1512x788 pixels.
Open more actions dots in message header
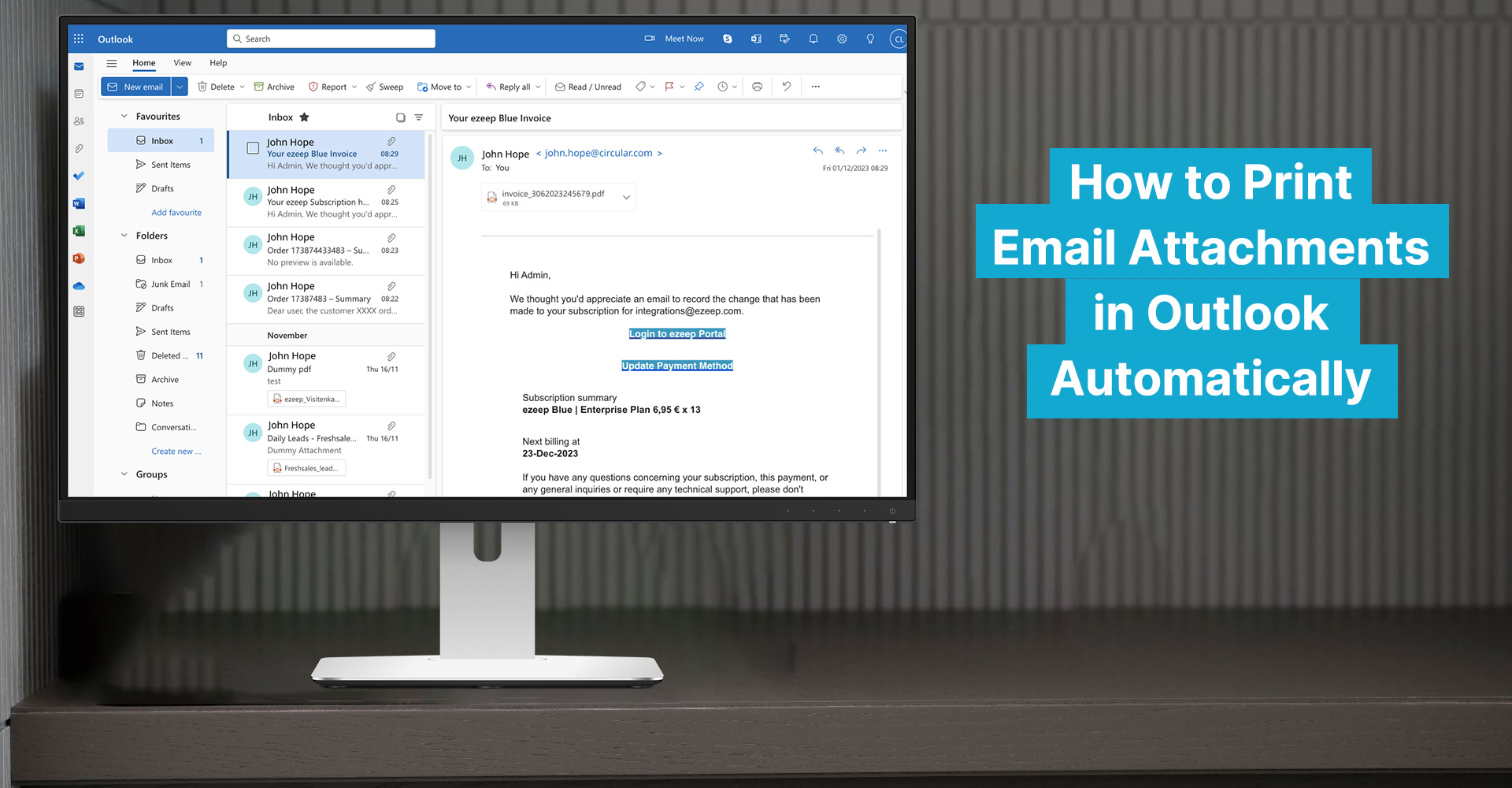[883, 151]
